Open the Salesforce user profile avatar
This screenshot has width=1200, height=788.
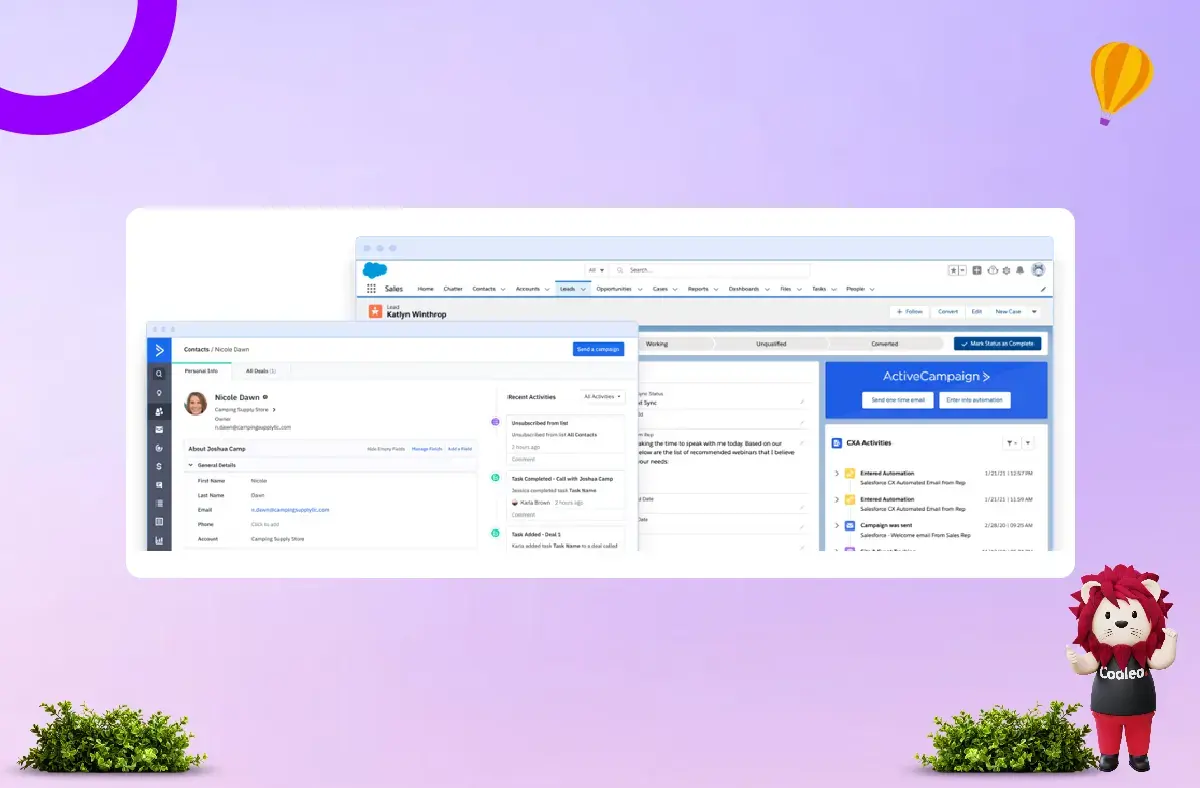pos(1038,270)
